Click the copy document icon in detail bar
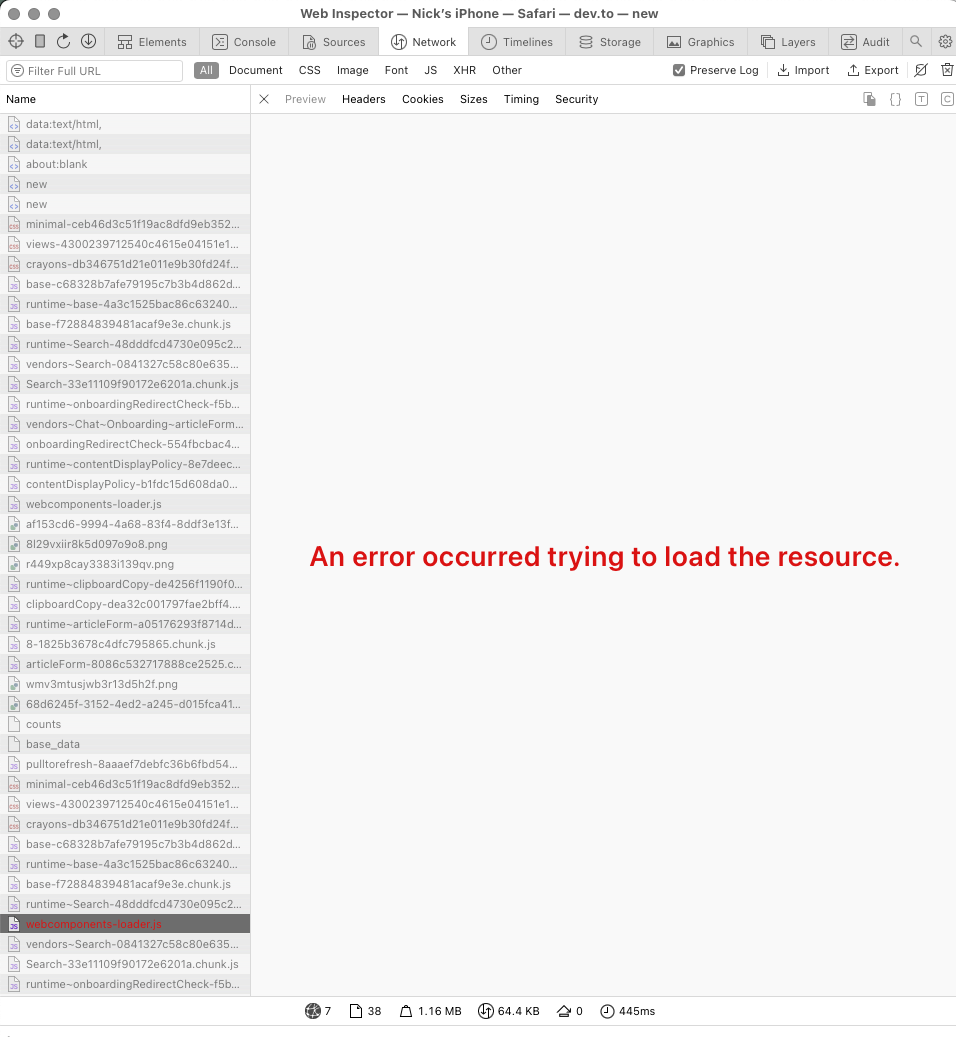The image size is (956, 1037). pyautogui.click(x=869, y=99)
